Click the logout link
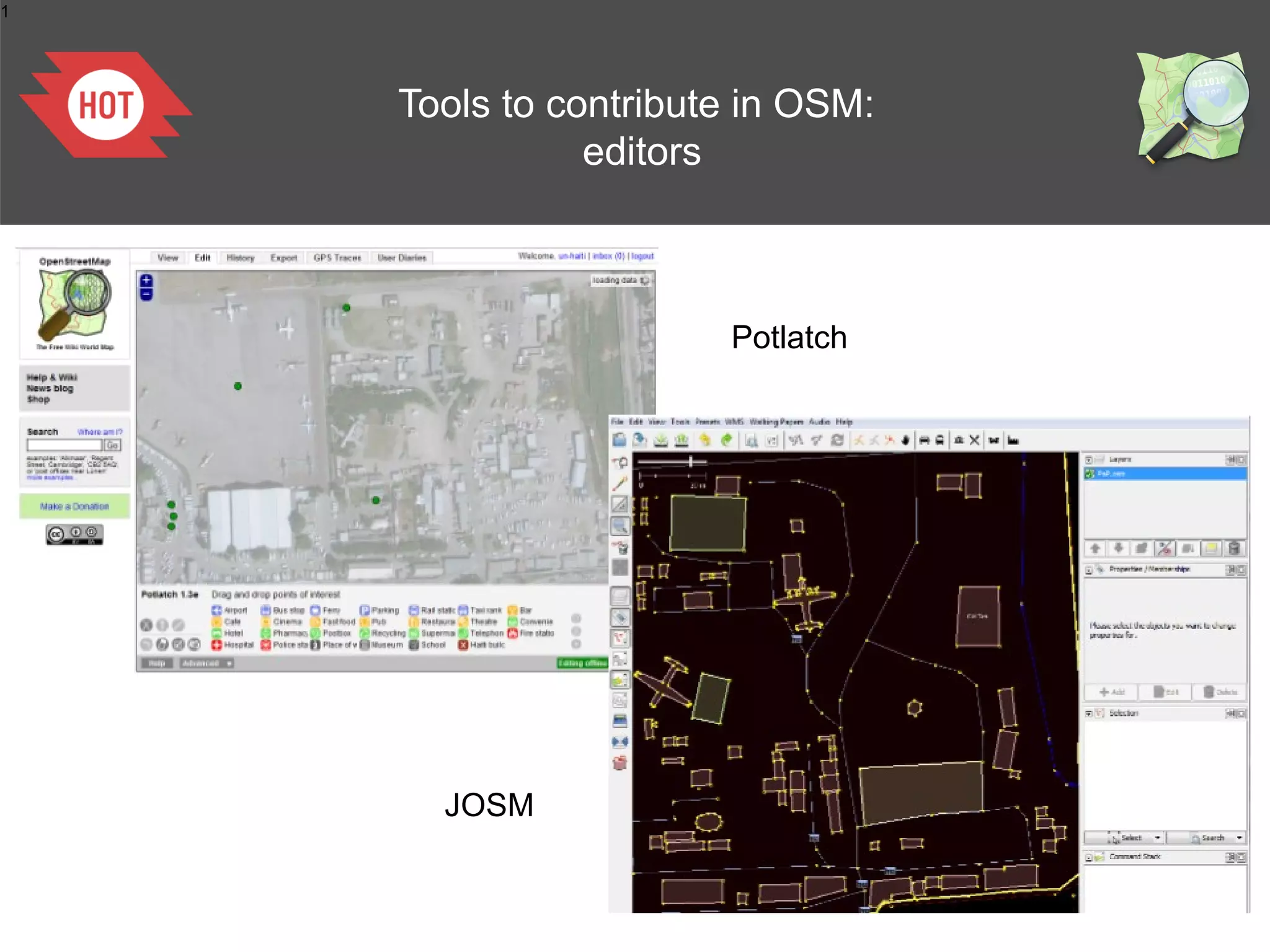This screenshot has height=952, width=1270. 642,256
